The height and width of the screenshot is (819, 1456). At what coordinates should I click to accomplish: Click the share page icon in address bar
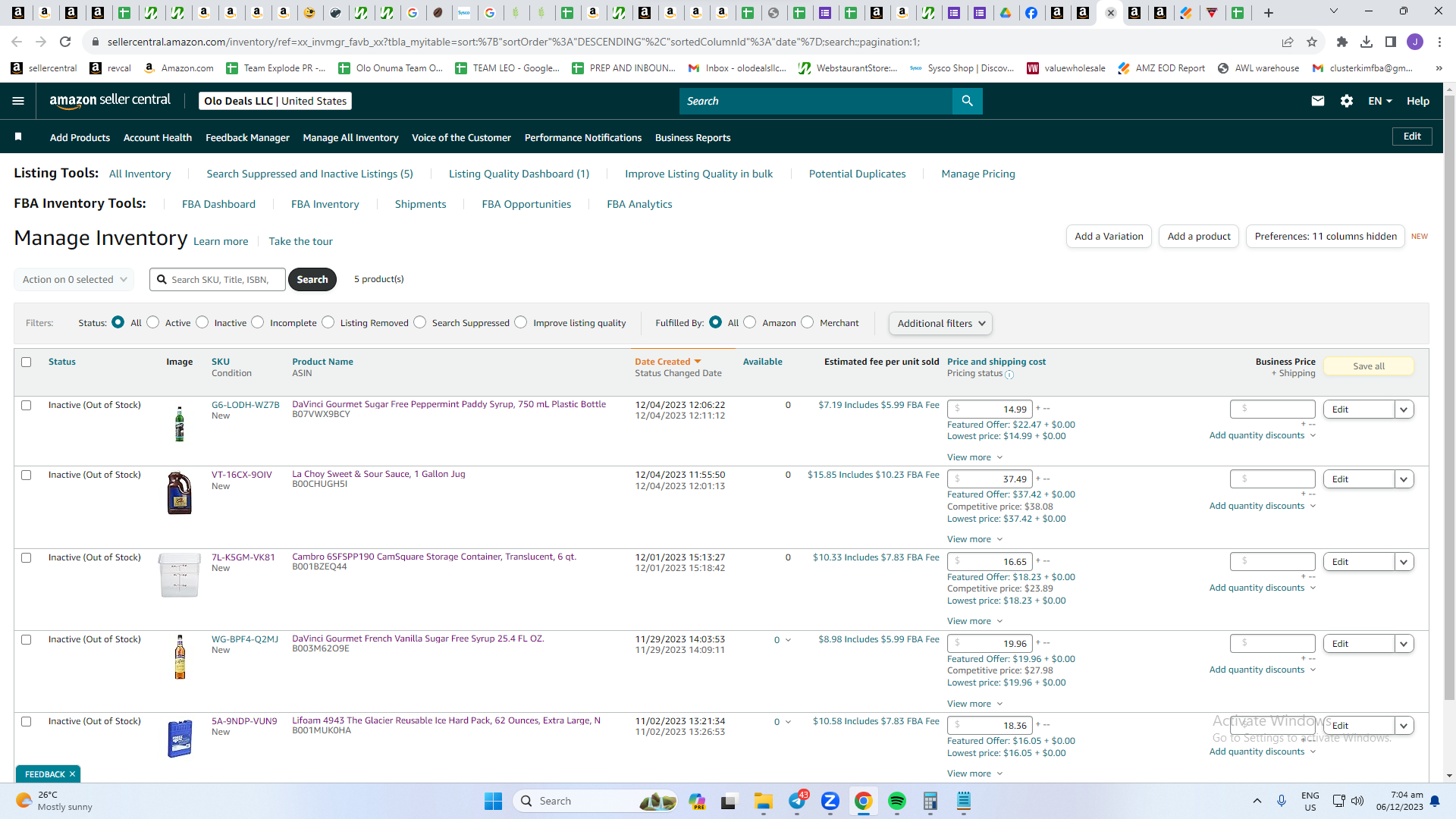1288,42
